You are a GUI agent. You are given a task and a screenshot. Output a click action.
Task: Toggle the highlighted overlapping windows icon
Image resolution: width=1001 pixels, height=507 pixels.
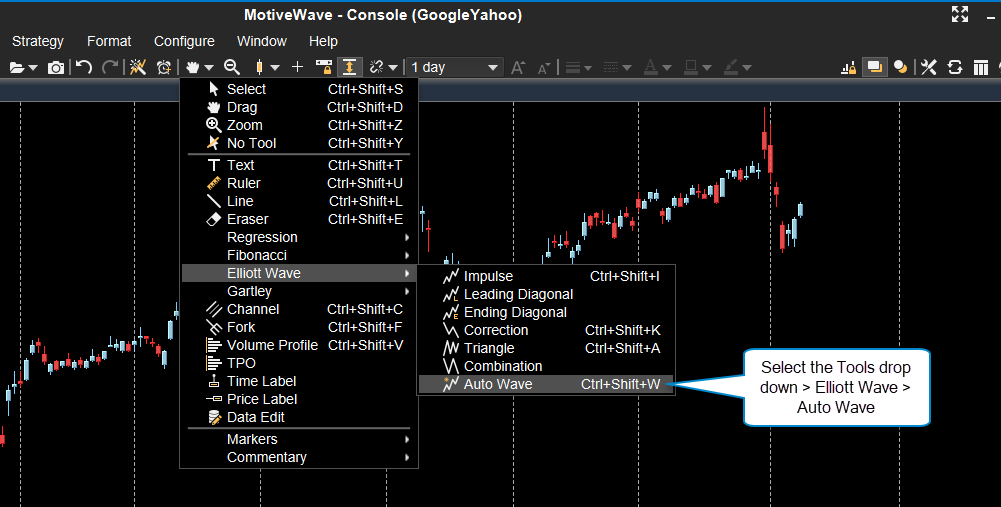(x=875, y=67)
